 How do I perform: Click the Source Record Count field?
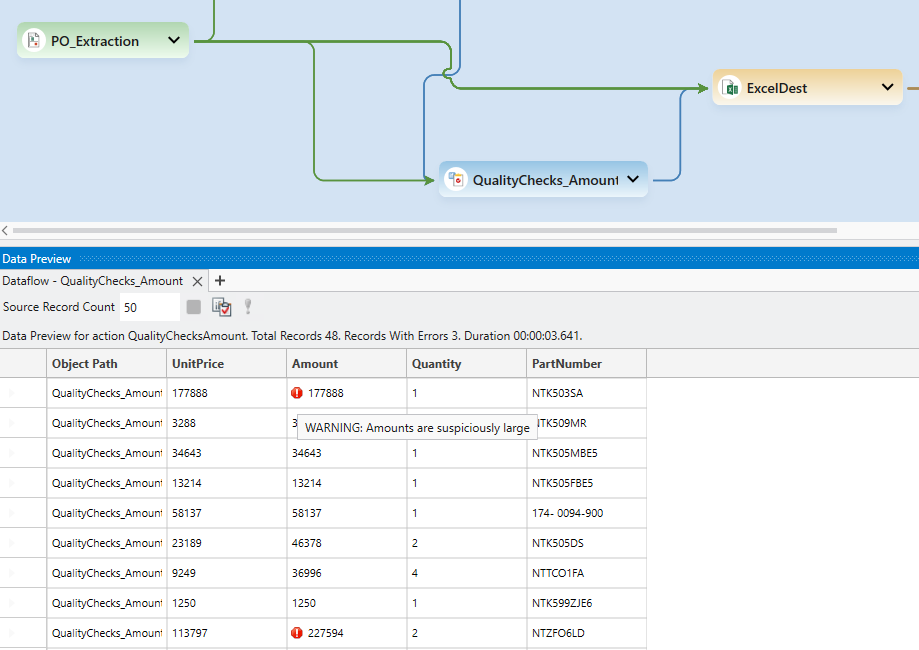point(149,307)
